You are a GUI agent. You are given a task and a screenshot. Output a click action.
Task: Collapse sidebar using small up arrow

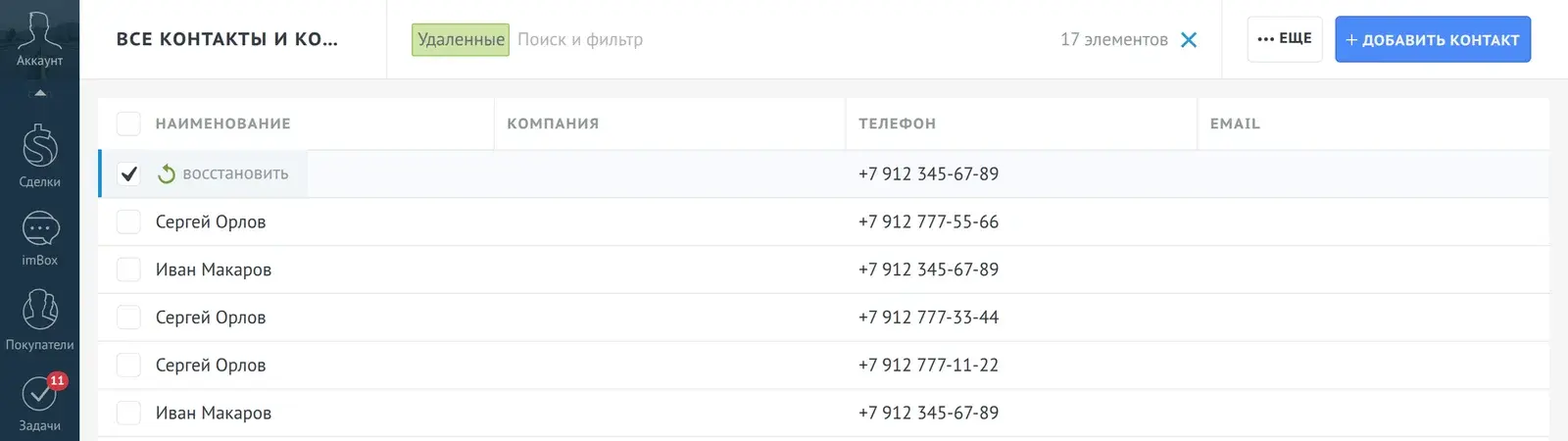pyautogui.click(x=40, y=93)
